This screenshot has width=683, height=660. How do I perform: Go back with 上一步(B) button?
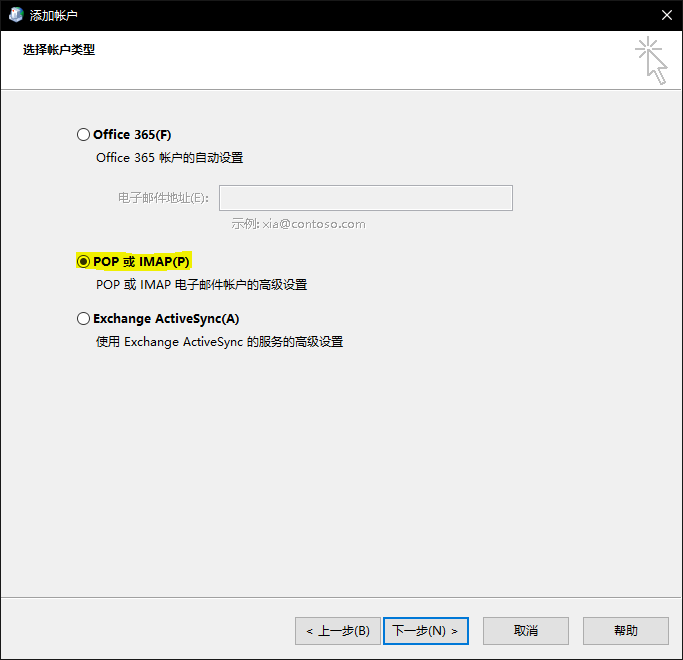(338, 631)
